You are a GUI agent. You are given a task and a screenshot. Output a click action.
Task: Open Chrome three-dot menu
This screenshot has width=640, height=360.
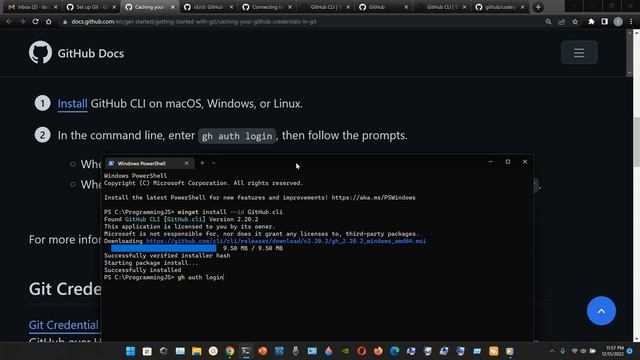[631, 22]
